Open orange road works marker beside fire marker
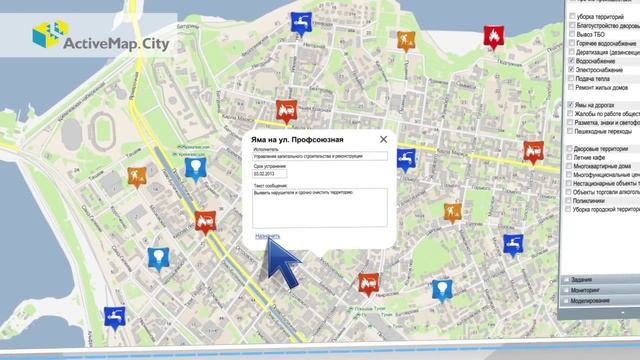The height and width of the screenshot is (360, 640). [406, 41]
